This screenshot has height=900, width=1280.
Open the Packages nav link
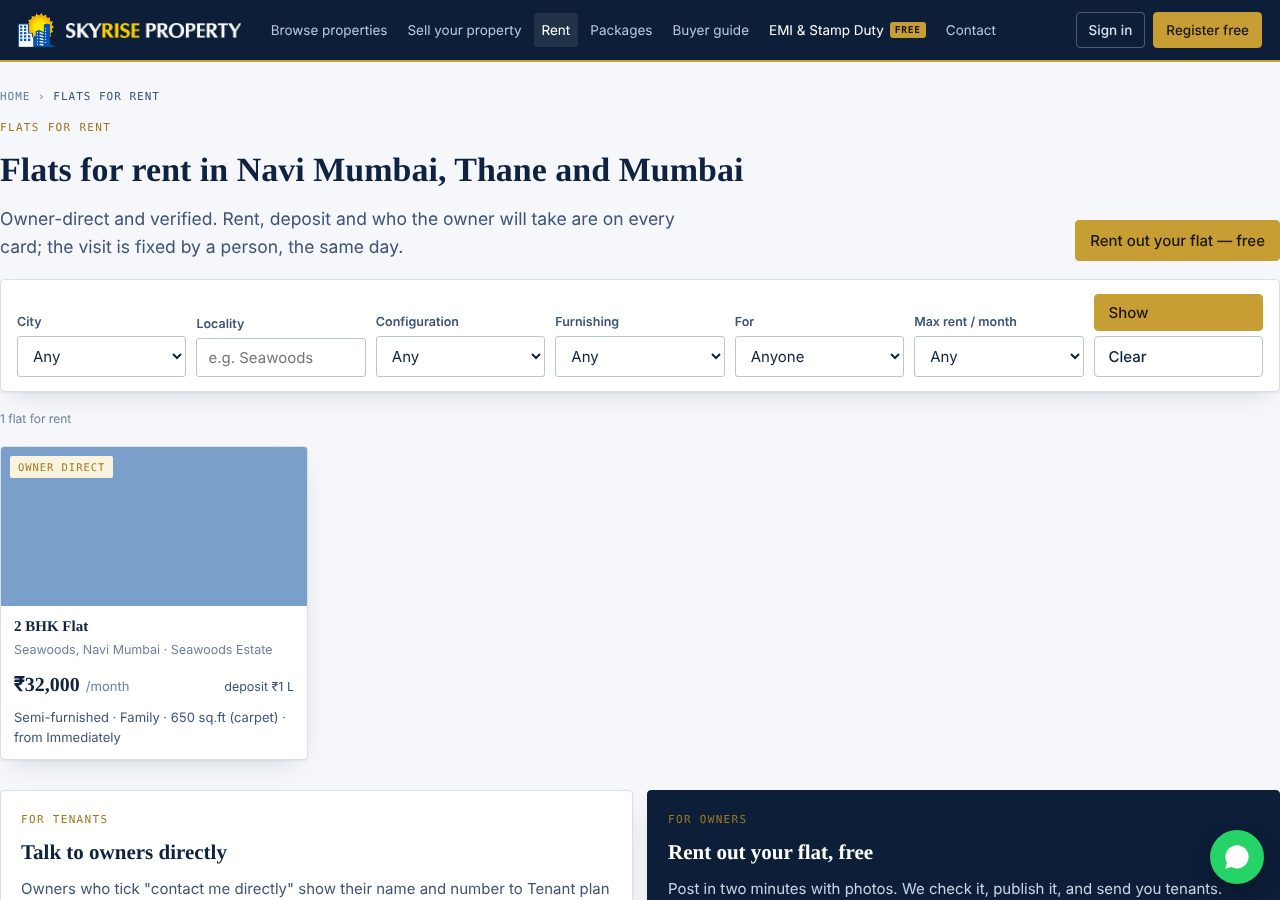click(x=621, y=30)
